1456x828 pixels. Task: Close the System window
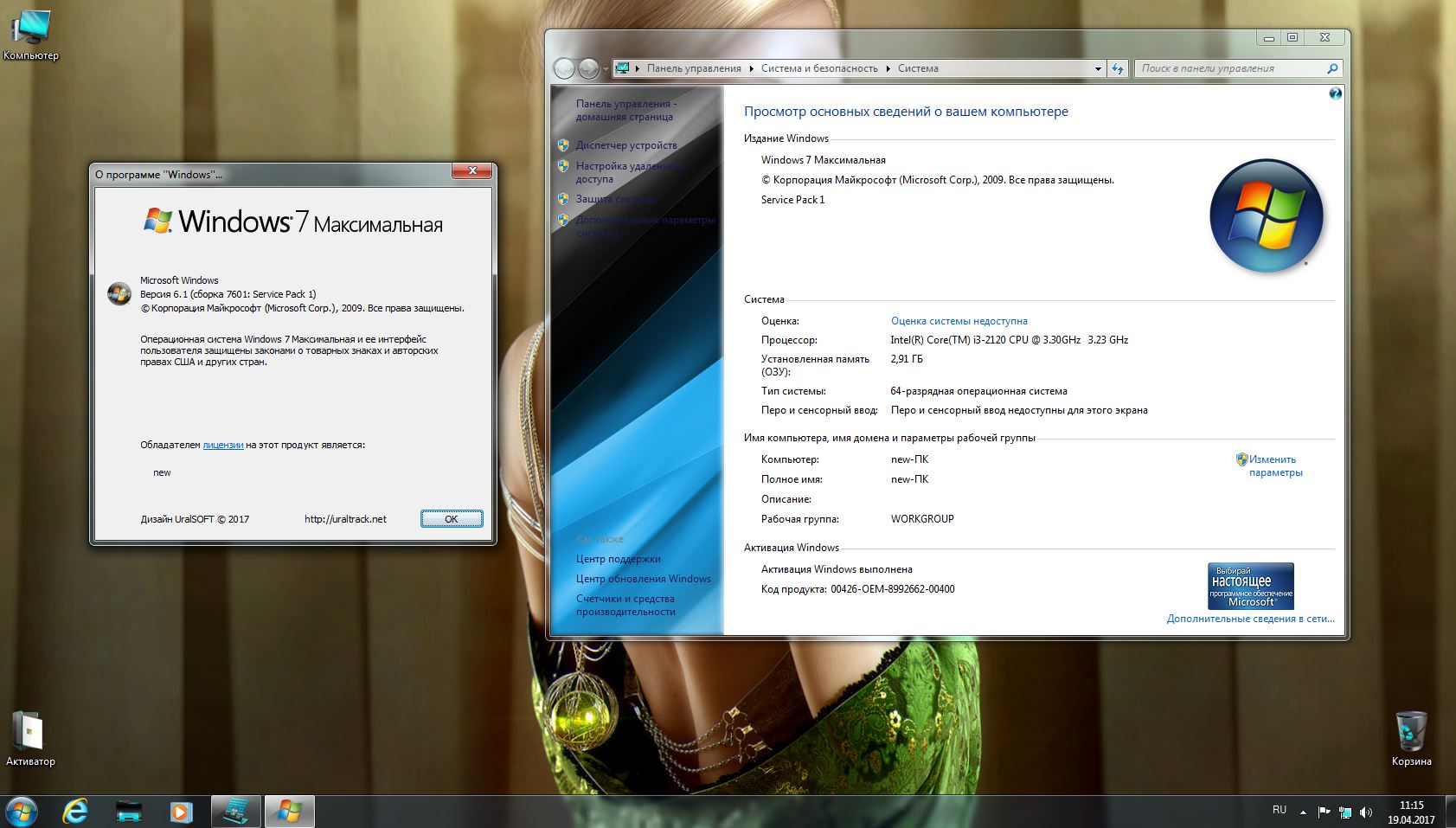pos(1325,37)
